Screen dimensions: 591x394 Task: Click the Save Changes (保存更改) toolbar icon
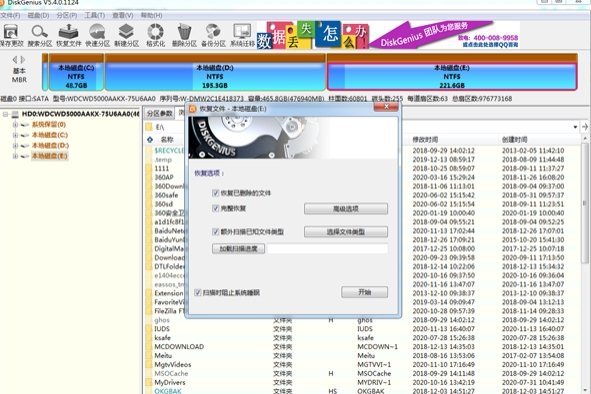[11, 35]
